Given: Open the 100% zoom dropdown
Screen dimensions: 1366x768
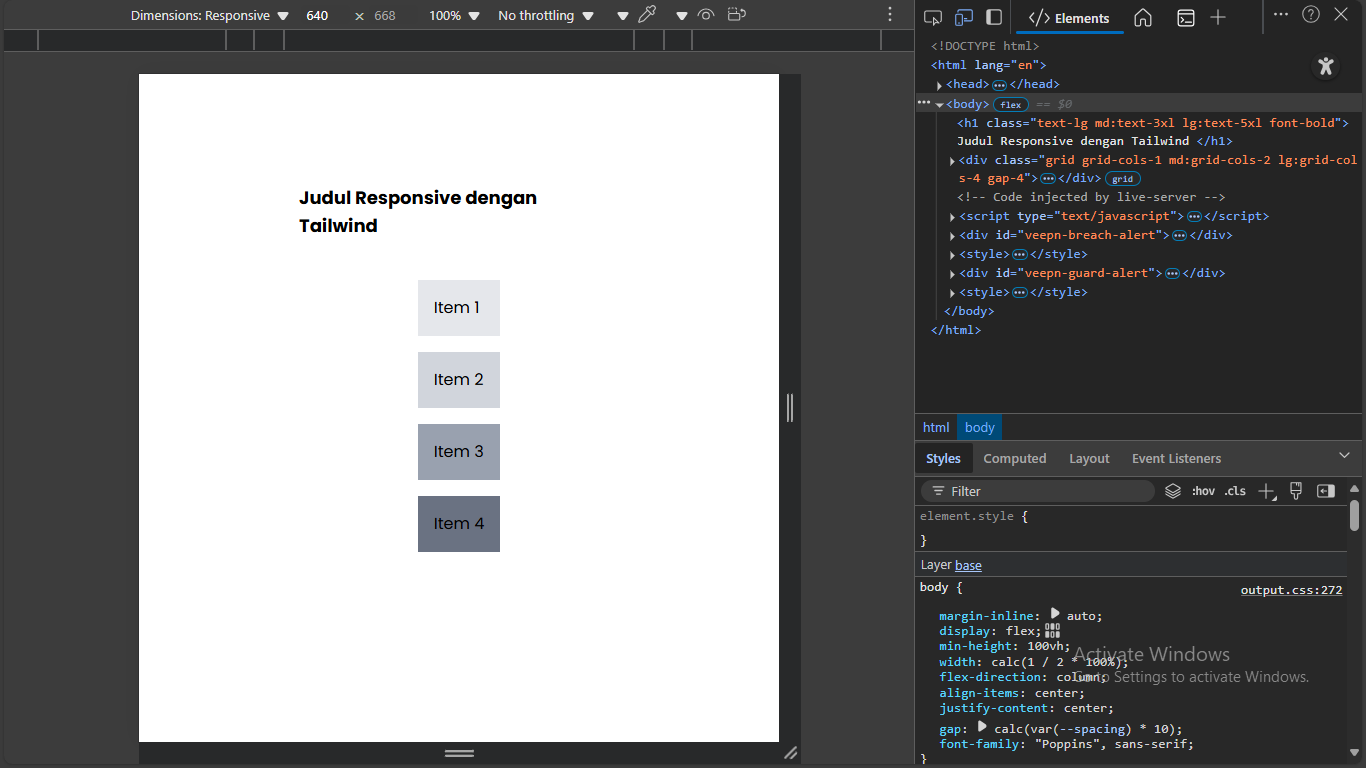Looking at the screenshot, I should pyautogui.click(x=454, y=16).
